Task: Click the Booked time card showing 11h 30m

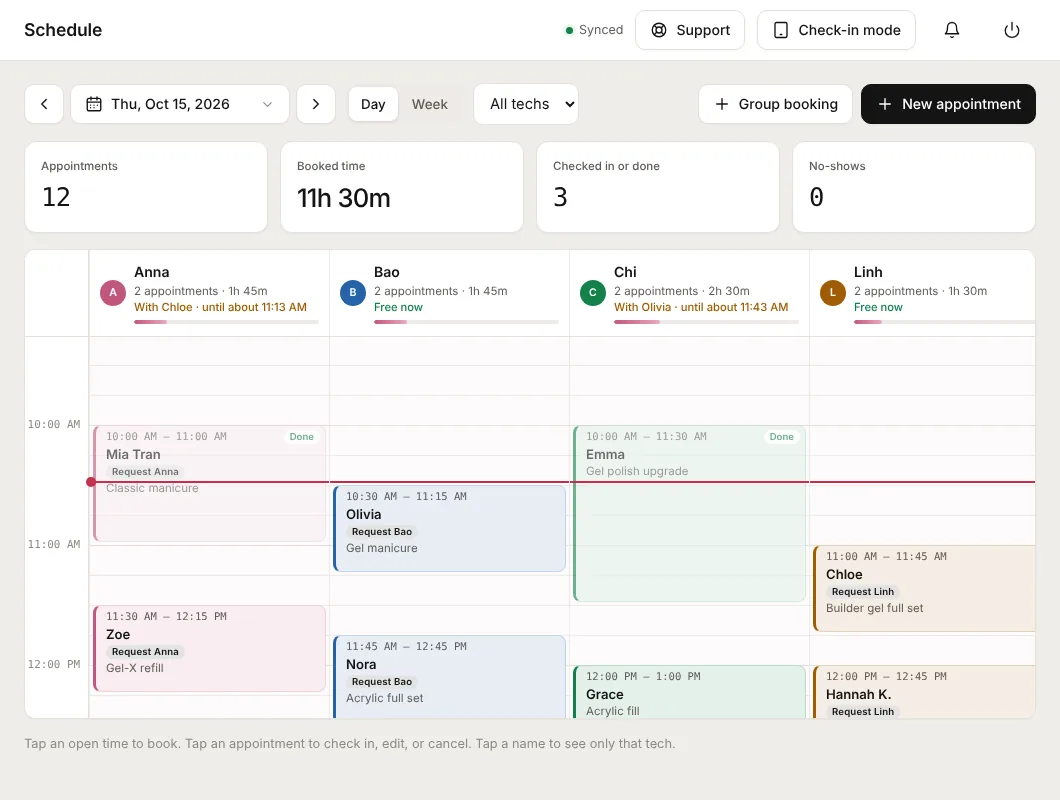Action: (x=402, y=187)
